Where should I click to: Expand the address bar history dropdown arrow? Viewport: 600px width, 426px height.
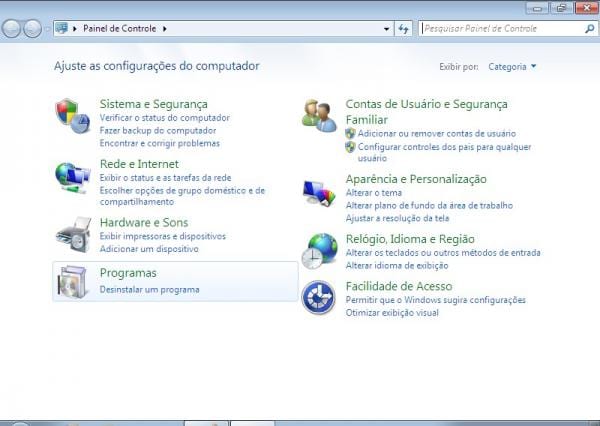(386, 29)
